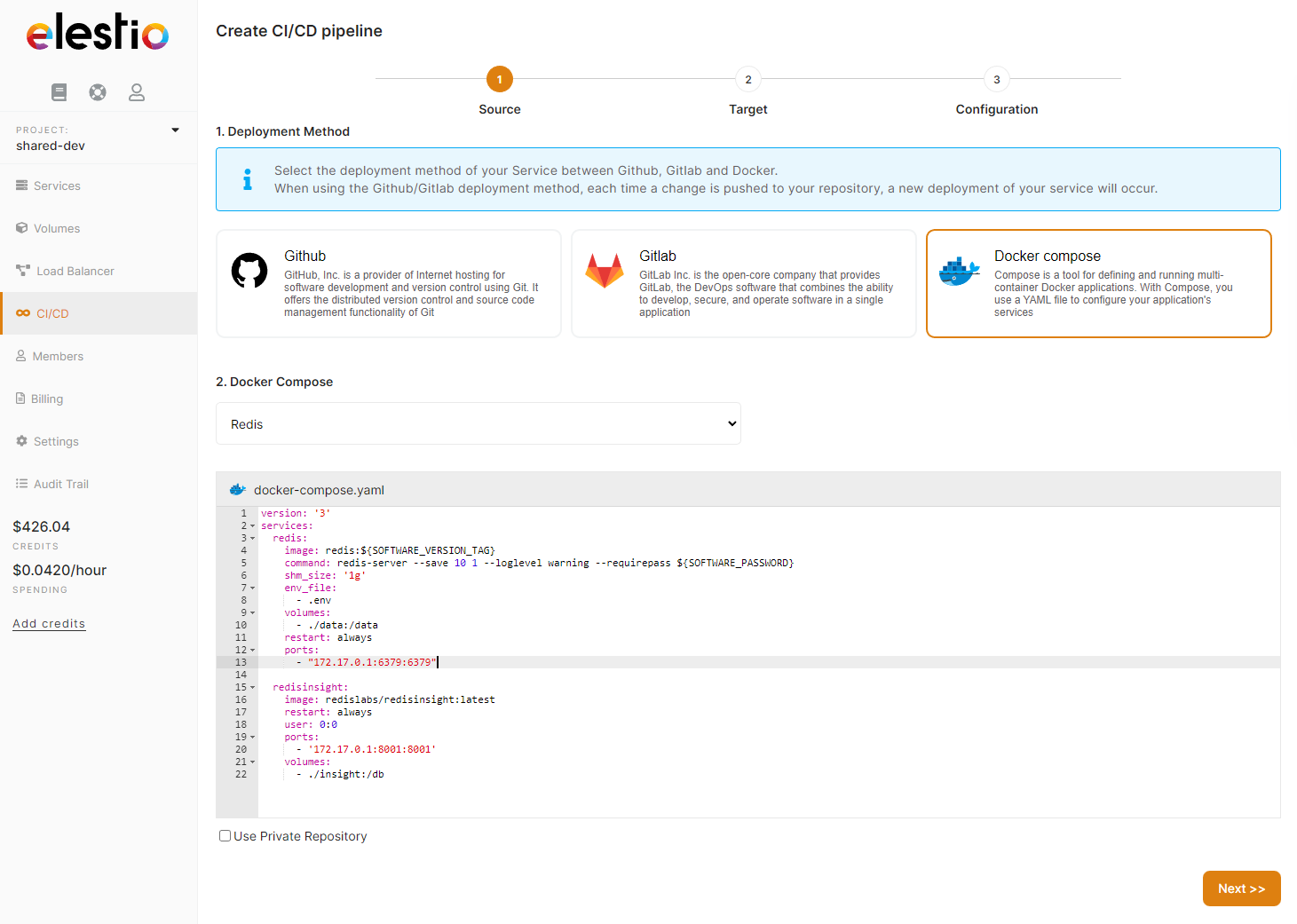Viewport: 1297px width, 924px height.
Task: Click the Docker icon beside docker-compose.yaml
Action: coord(238,490)
